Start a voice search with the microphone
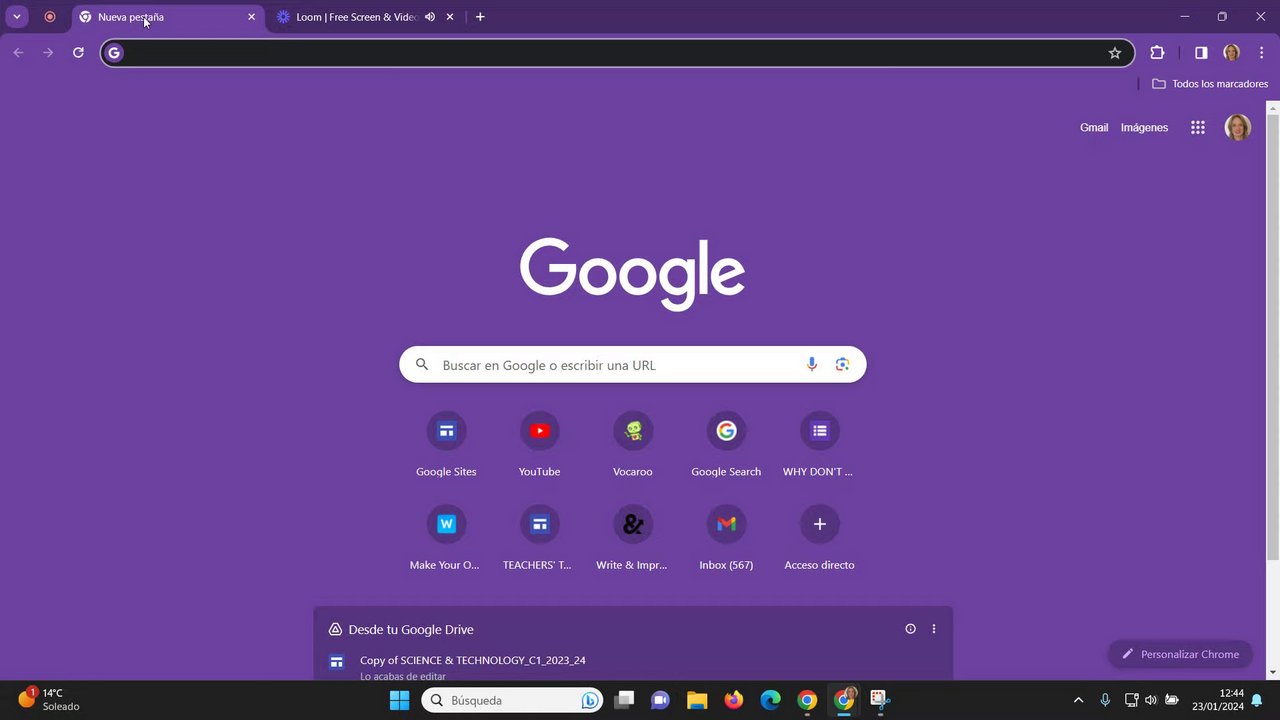1280x720 pixels. tap(812, 365)
